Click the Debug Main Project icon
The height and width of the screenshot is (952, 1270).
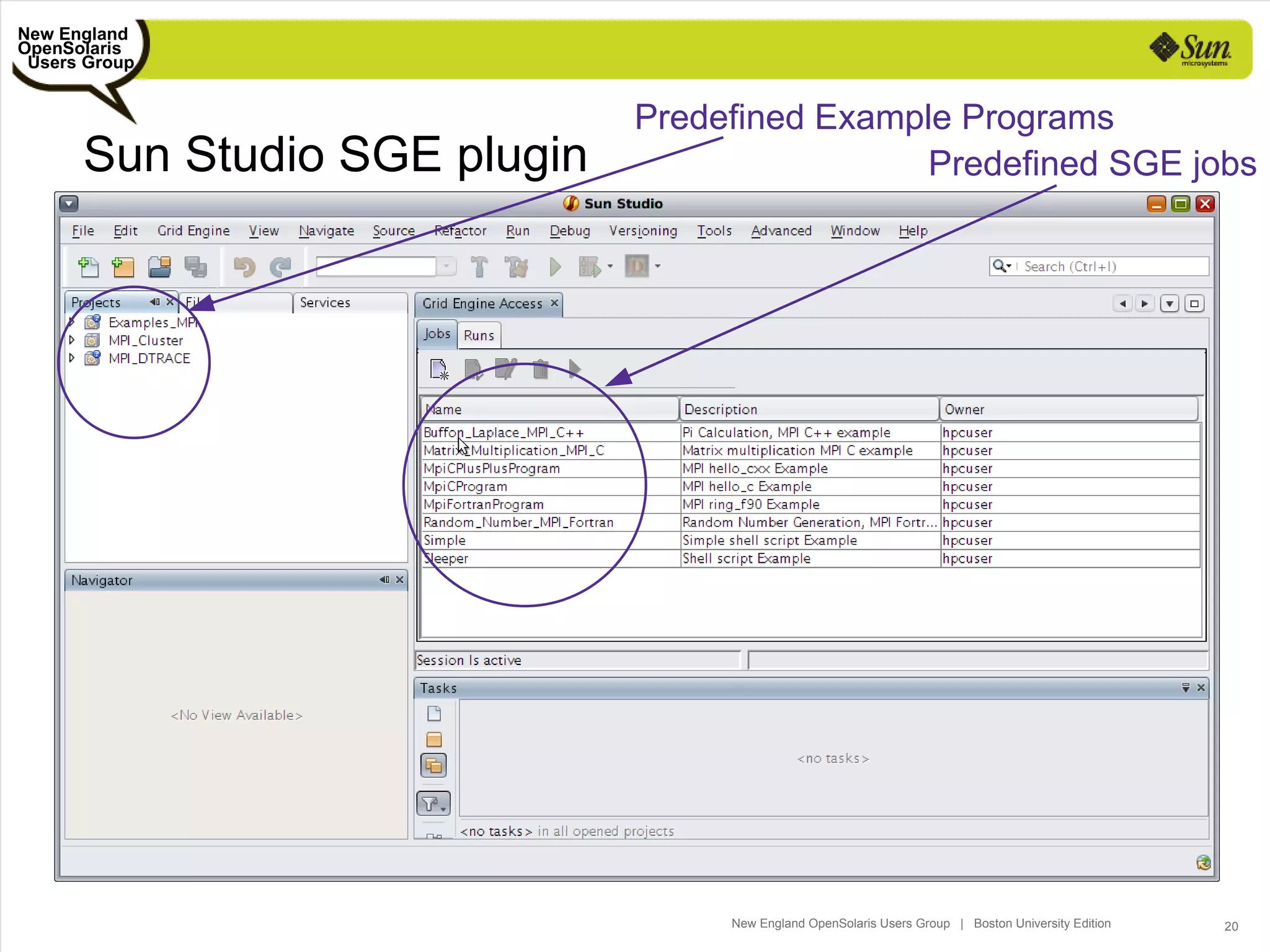coord(589,267)
